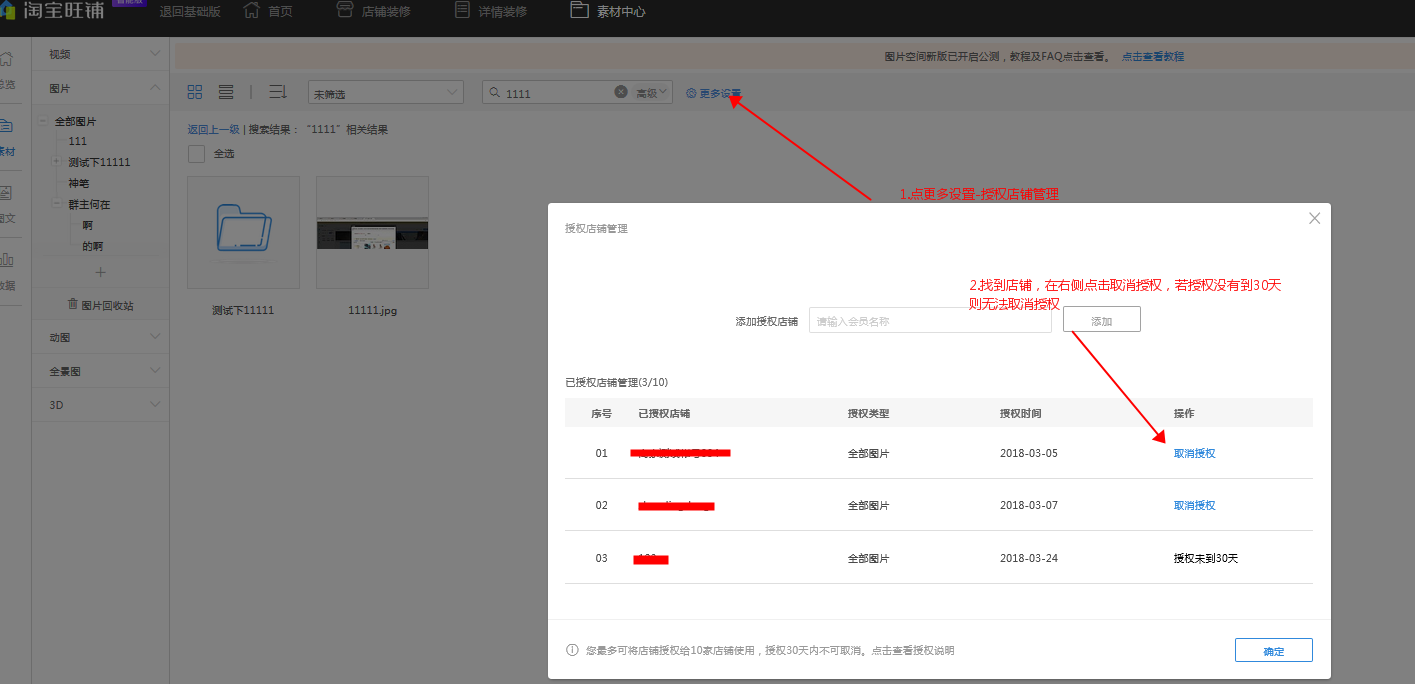The height and width of the screenshot is (684, 1415).
Task: Go to 店铺装修 tab
Action: pos(386,12)
